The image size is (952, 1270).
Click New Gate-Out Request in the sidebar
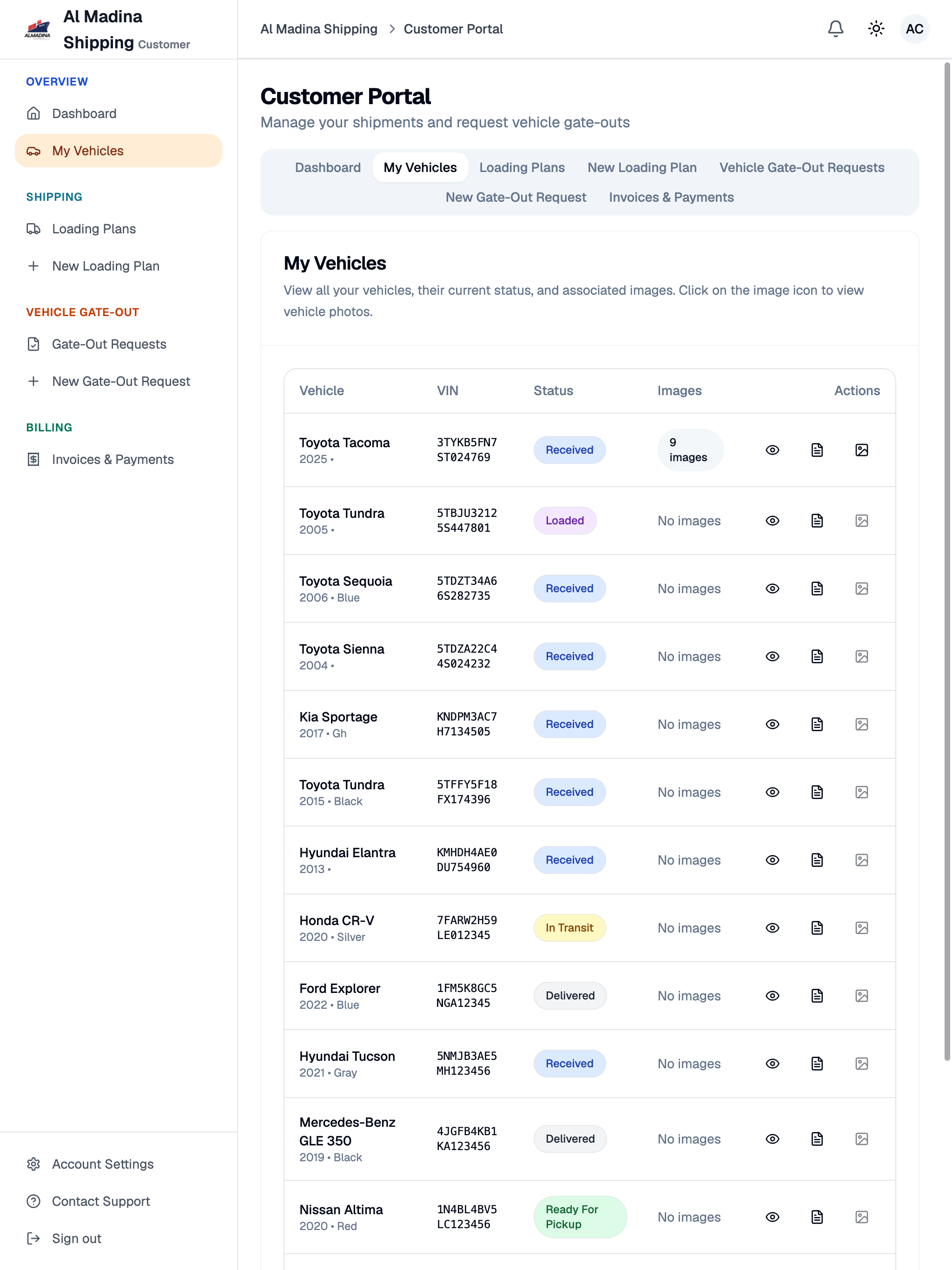pyautogui.click(x=118, y=382)
